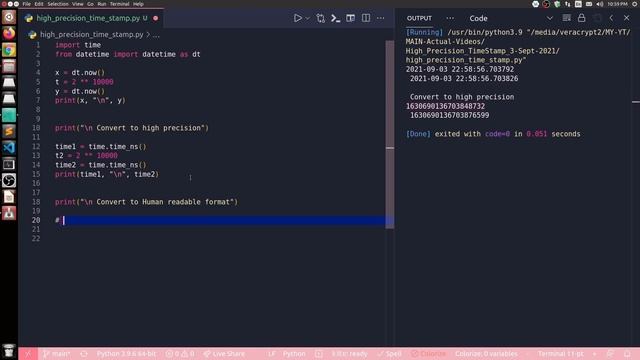Open OBS Studio from the dock
The image size is (640, 360).
click(x=9, y=180)
